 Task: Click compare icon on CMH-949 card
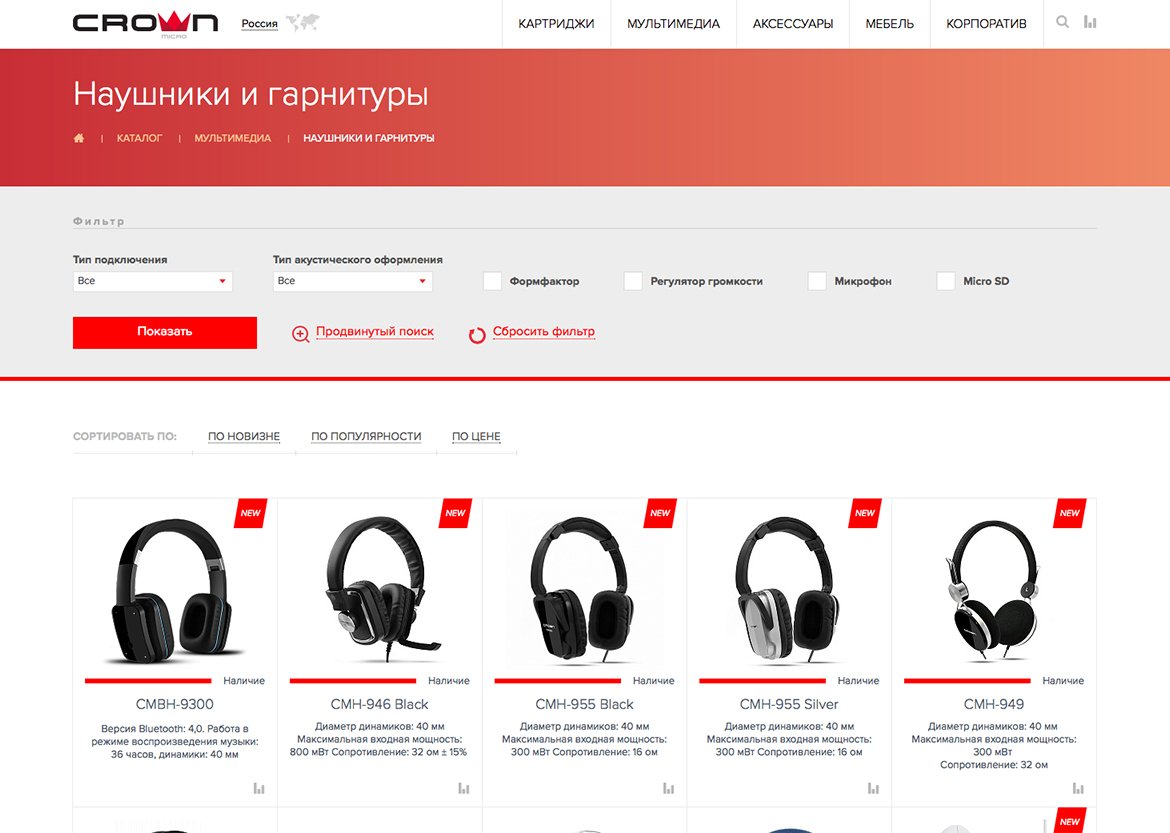point(1078,788)
